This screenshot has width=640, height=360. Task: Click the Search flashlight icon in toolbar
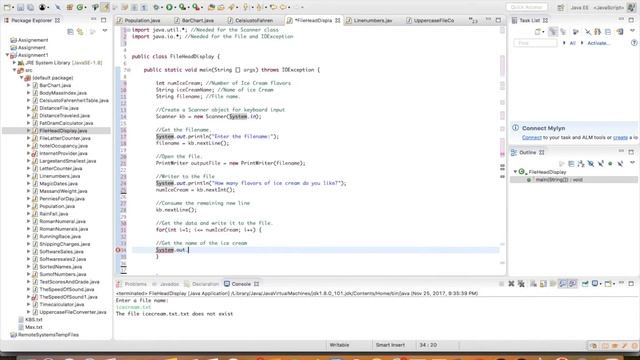click(232, 7)
